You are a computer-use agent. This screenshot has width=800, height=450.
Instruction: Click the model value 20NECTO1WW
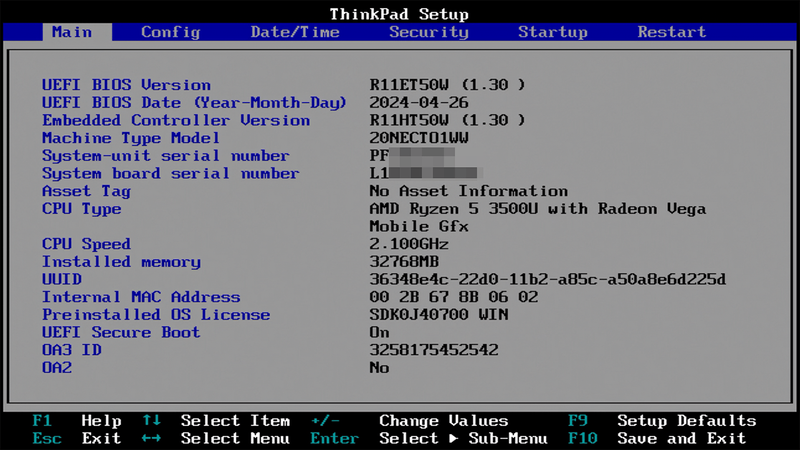coord(419,138)
